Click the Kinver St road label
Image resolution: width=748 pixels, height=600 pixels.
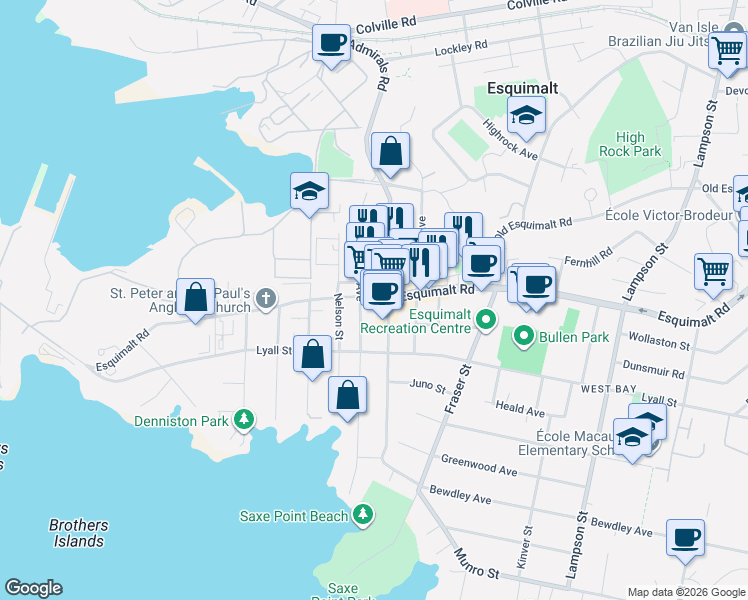click(524, 547)
